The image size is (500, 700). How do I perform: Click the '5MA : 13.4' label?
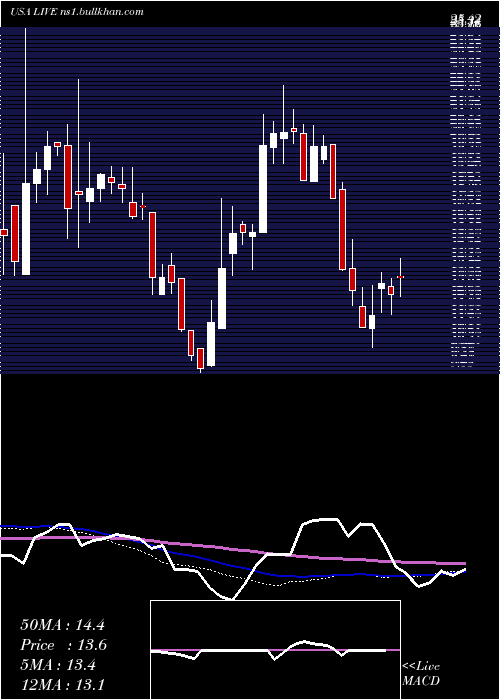point(58,665)
